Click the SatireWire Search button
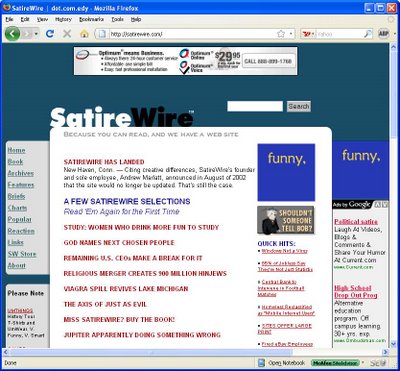This screenshot has height=371, width=400. click(x=299, y=106)
